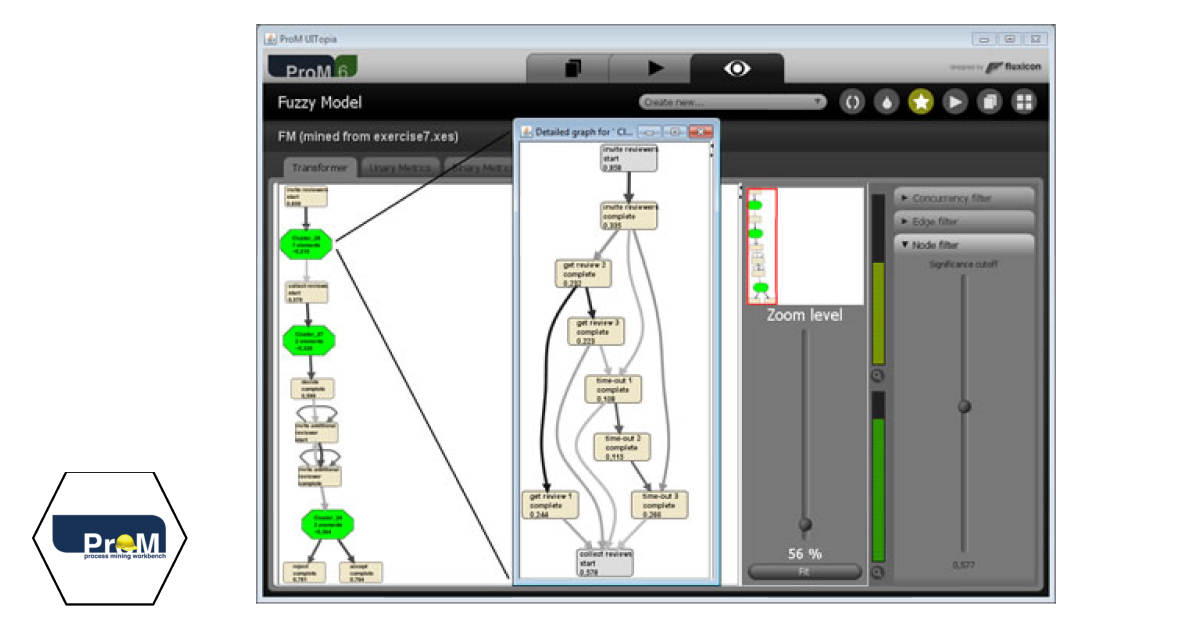Click the magnifier icon below the lower green bar
Viewport: 1200px width, 627px height.
(877, 573)
